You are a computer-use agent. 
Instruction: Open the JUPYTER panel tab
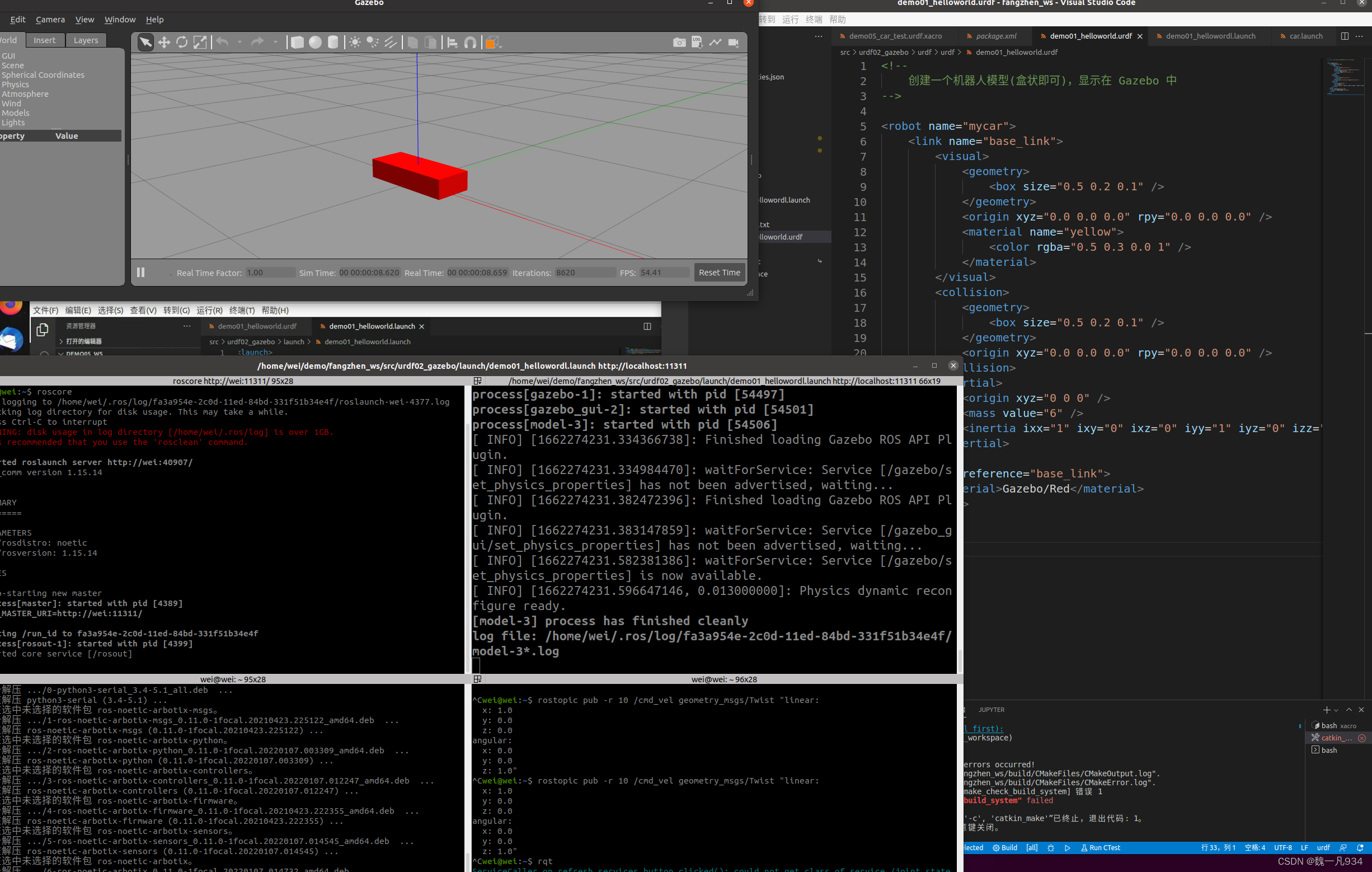point(992,710)
